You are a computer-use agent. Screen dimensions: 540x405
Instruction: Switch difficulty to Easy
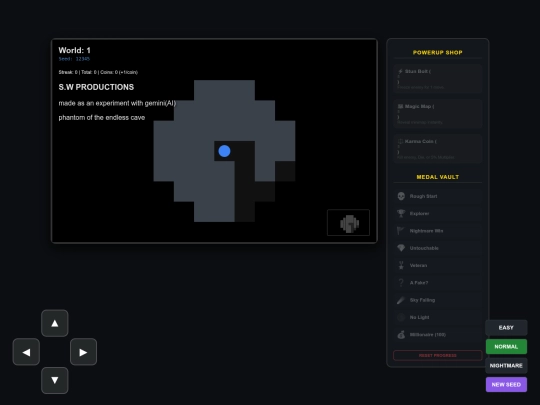click(x=506, y=328)
